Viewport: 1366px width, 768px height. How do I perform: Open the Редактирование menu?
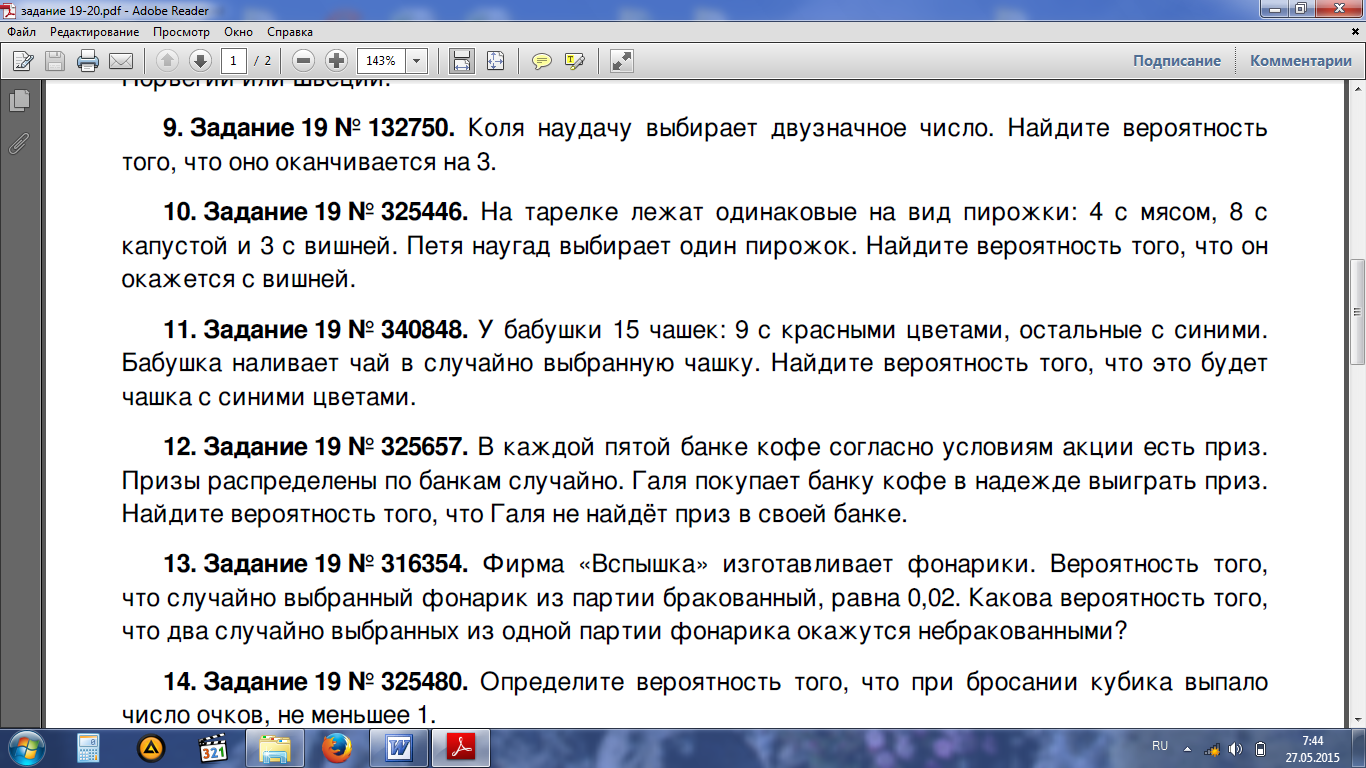coord(95,32)
